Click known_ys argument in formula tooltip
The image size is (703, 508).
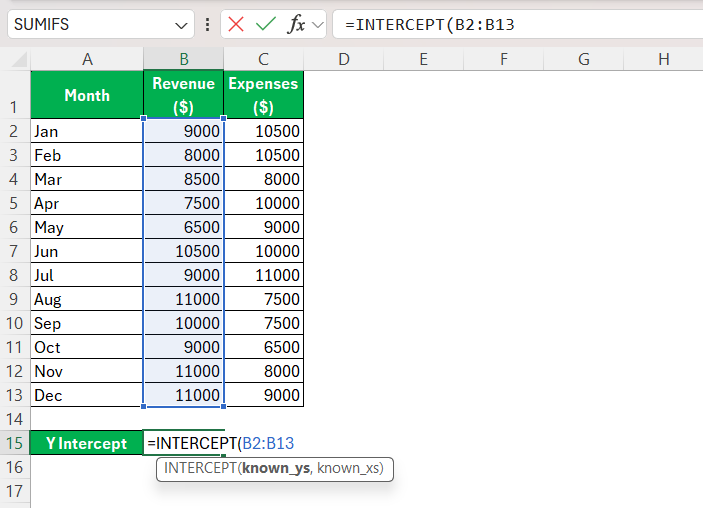[x=276, y=468]
